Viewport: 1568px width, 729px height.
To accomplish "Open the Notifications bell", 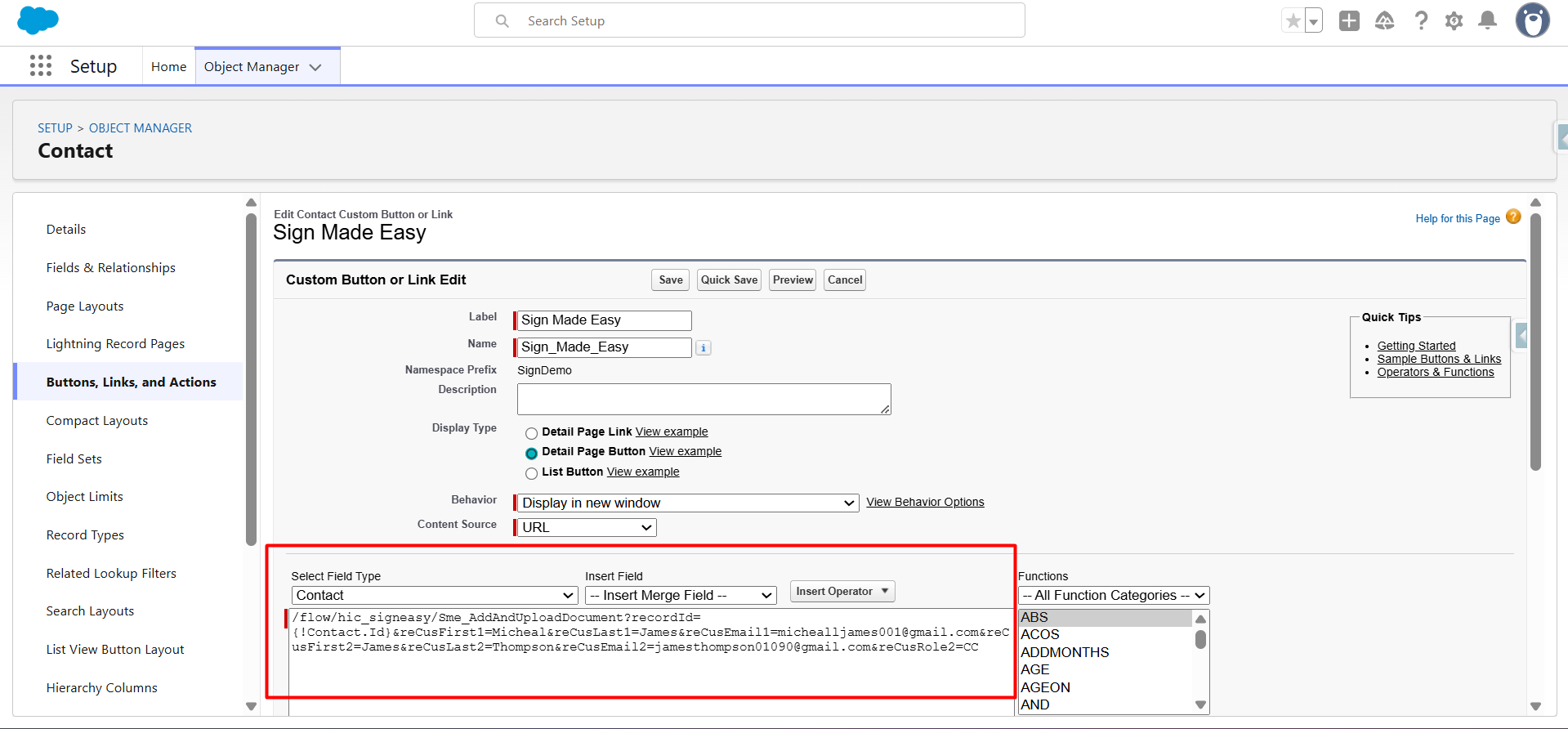I will click(1488, 21).
